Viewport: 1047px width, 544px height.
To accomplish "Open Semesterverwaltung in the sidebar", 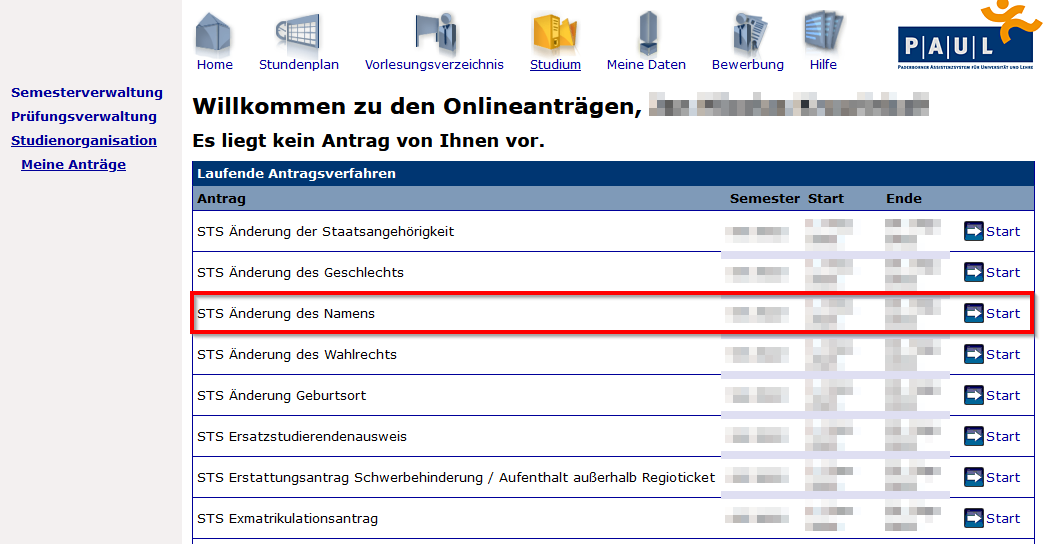I will [87, 93].
